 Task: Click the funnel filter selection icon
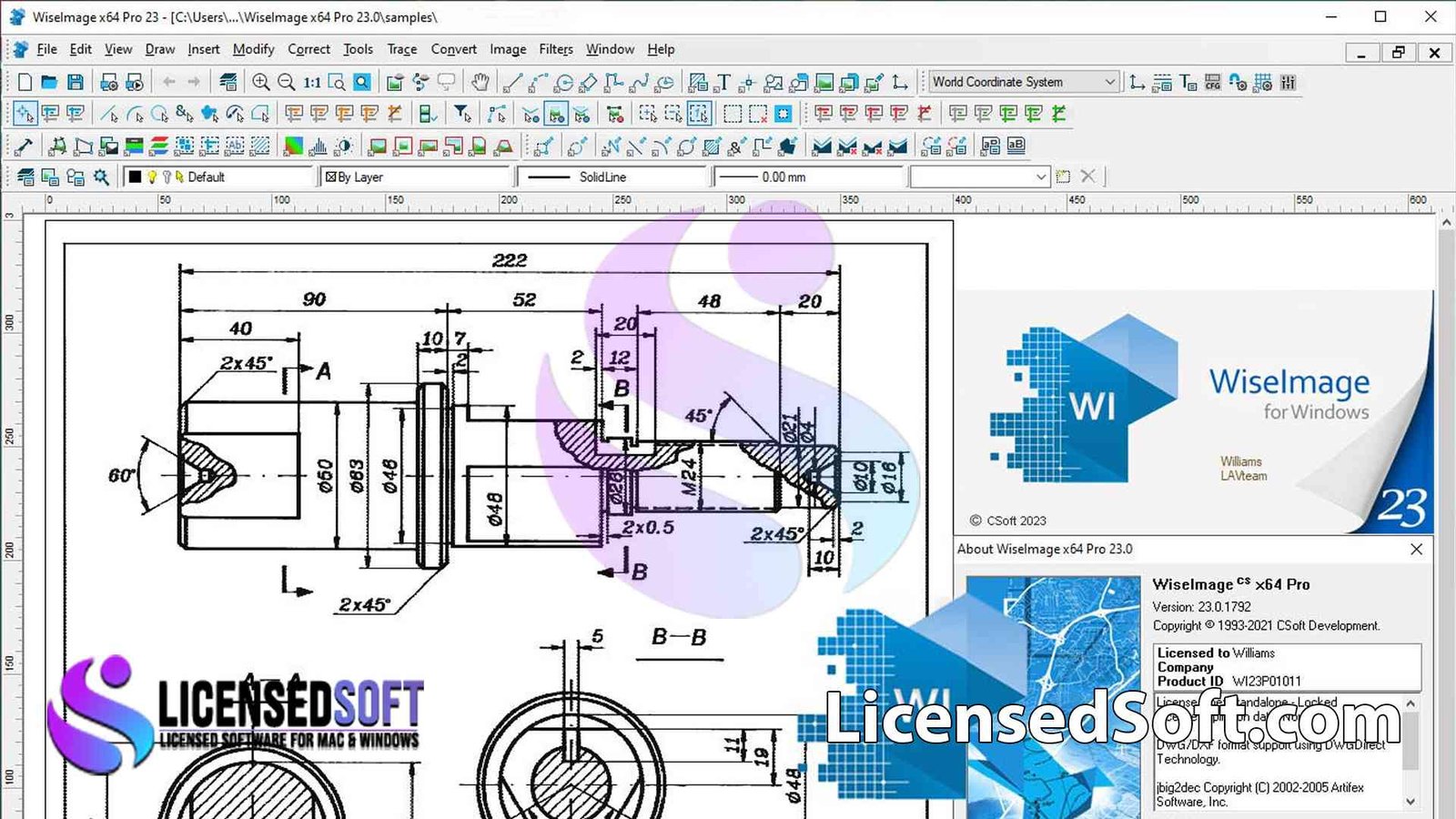point(462,114)
